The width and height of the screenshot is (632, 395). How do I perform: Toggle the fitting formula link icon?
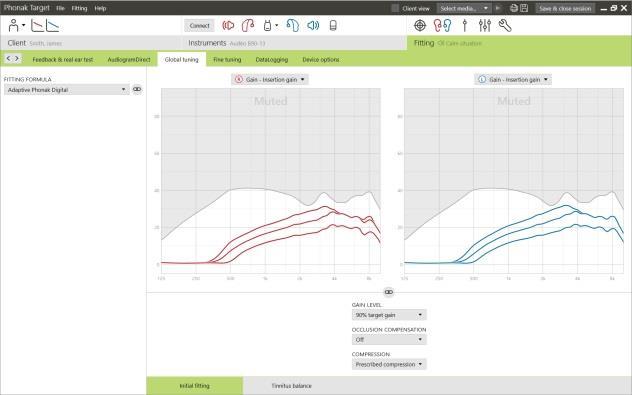(137, 89)
